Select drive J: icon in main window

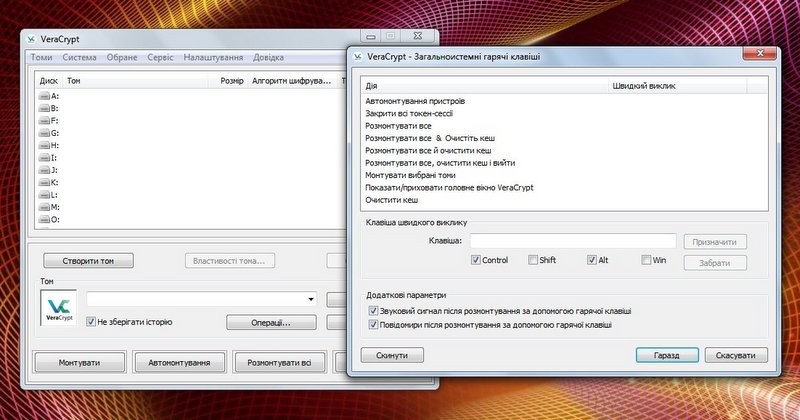tap(44, 170)
